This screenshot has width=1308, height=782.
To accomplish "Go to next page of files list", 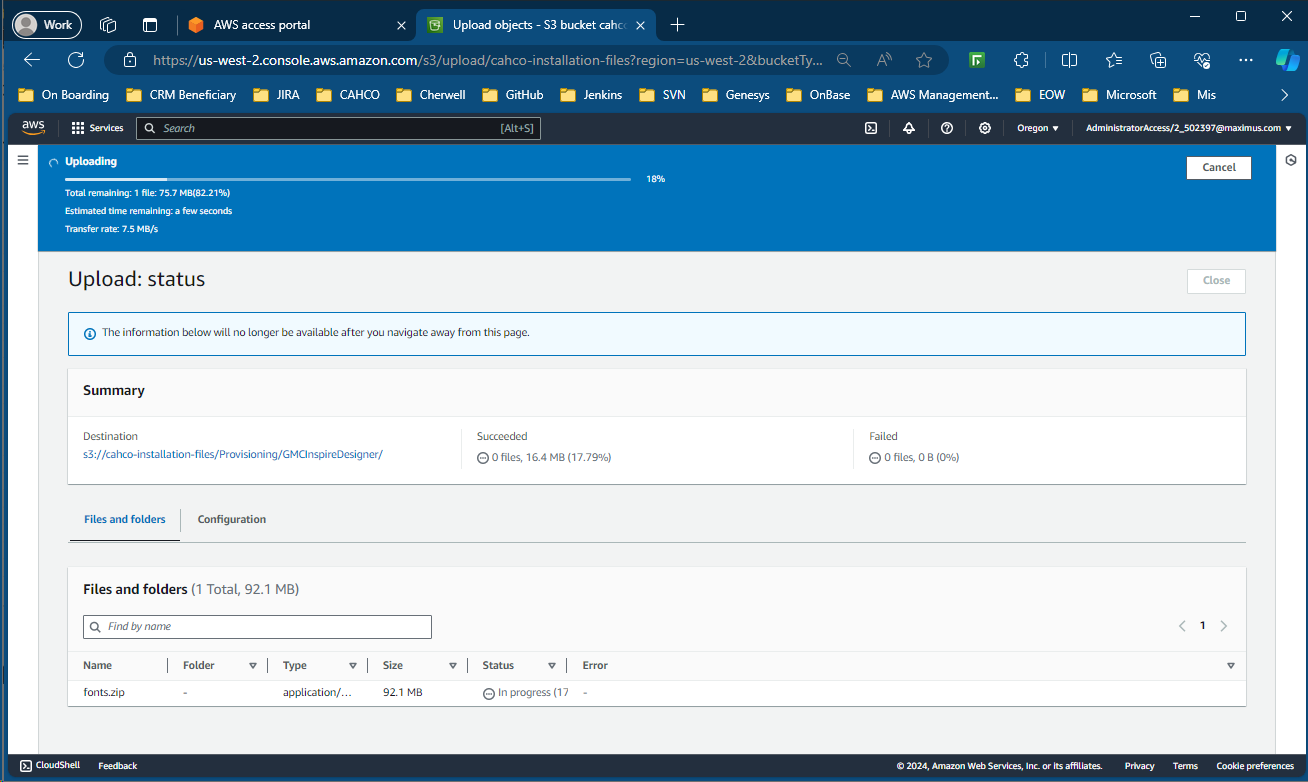I will pos(1224,626).
